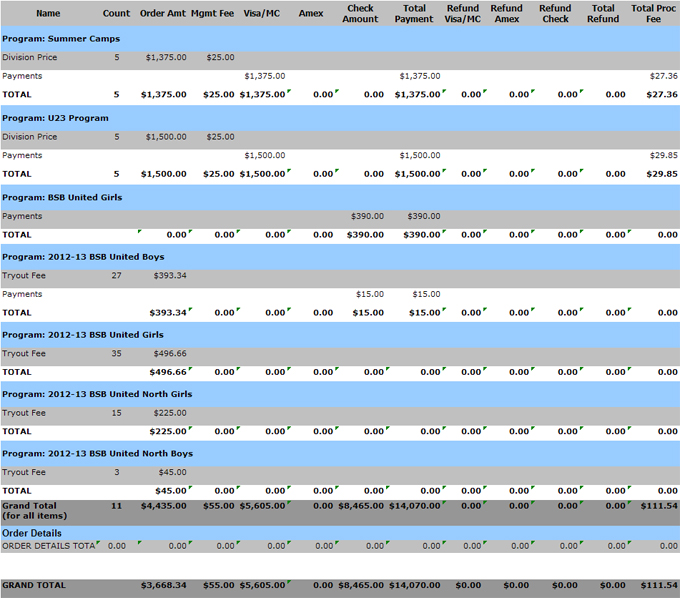Click the $29.85 processing fee payment cell
Screen dimensions: 680x598
tap(664, 155)
